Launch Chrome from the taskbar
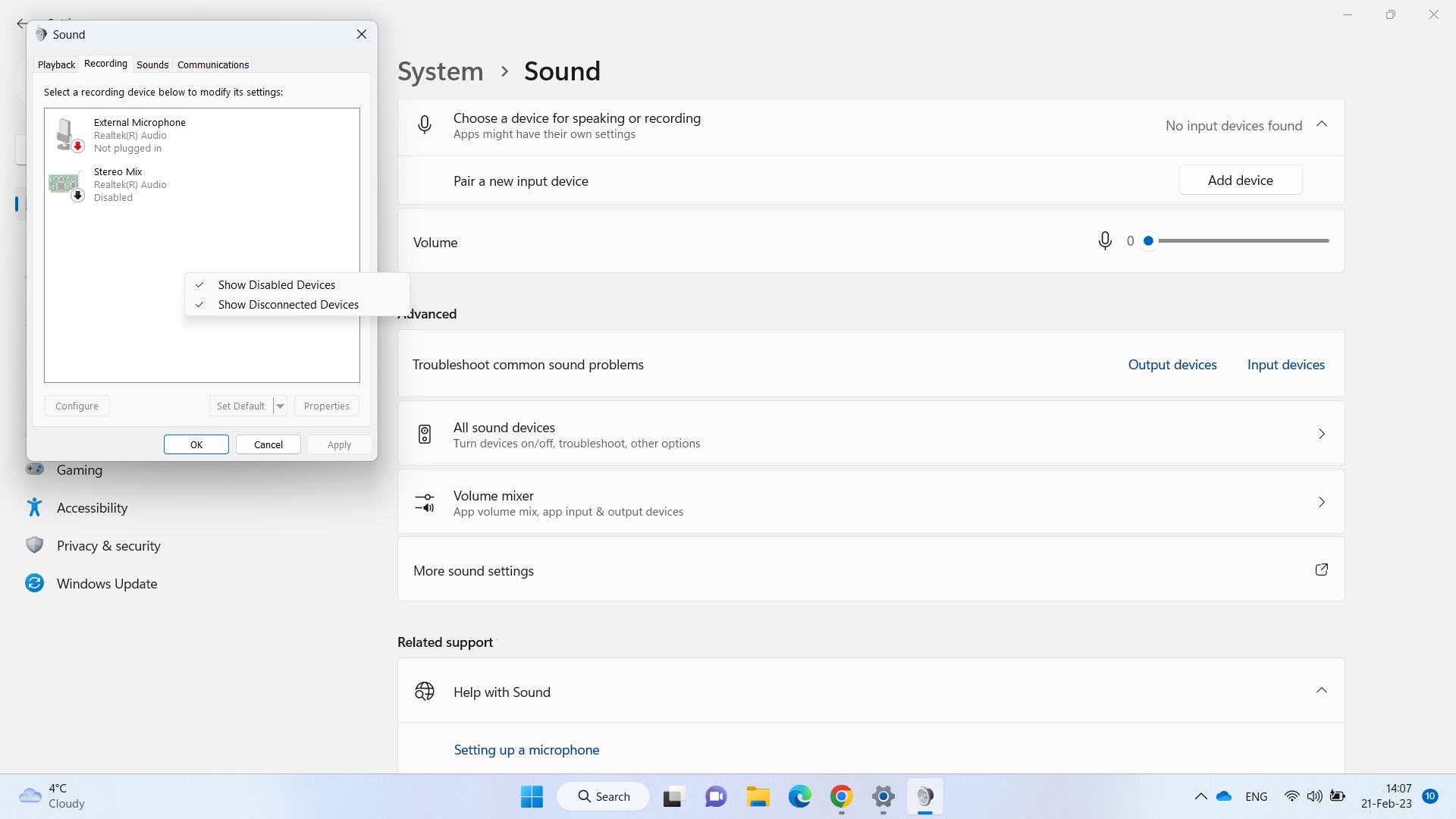Viewport: 1456px width, 819px height. [x=842, y=796]
